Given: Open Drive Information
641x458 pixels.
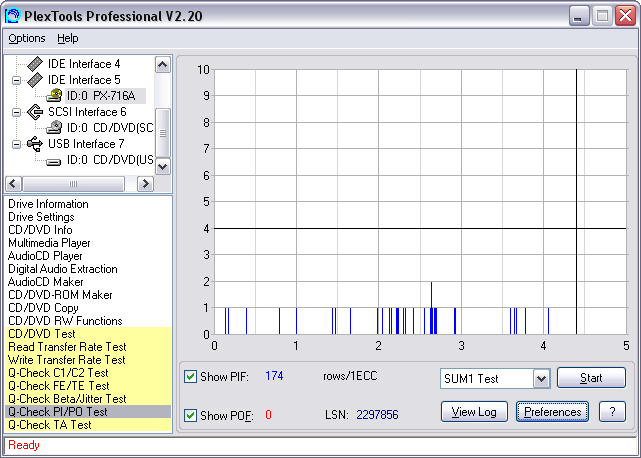Looking at the screenshot, I should click(x=48, y=204).
